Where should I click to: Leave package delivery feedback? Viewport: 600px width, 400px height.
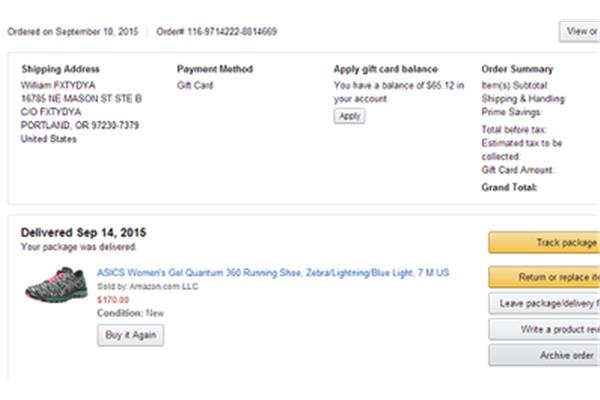544,304
